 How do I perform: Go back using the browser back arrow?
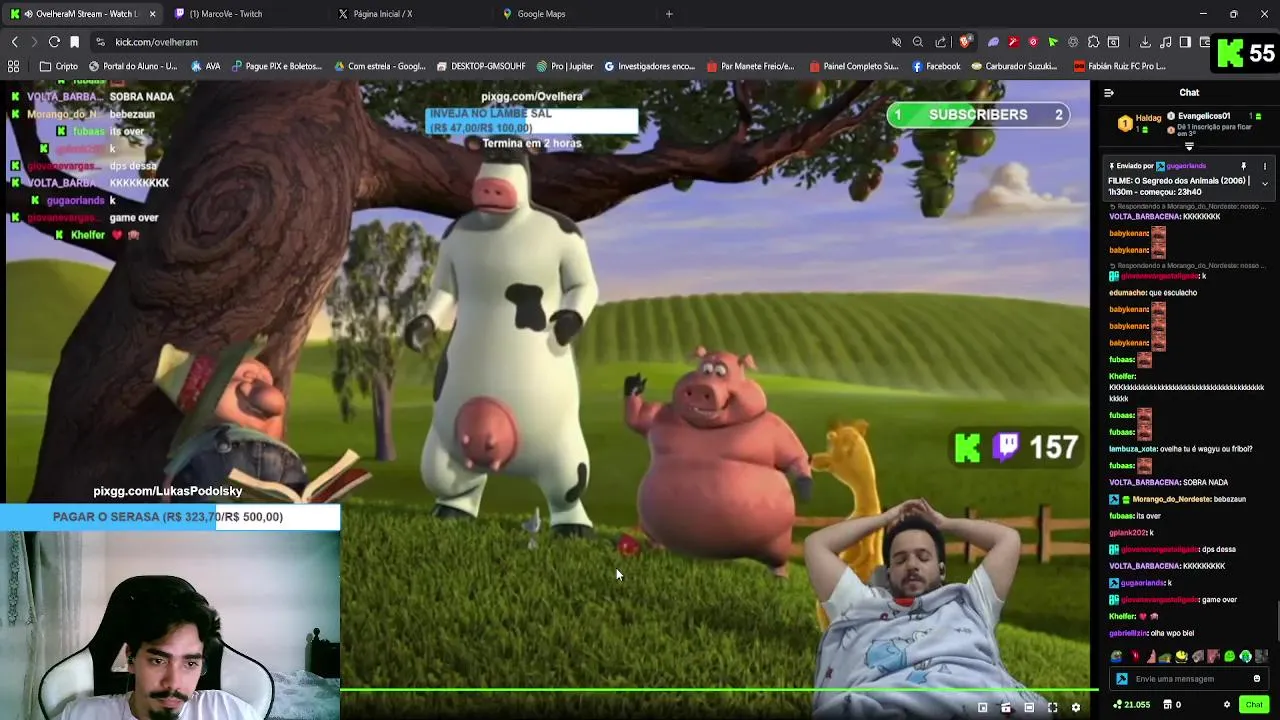14,42
